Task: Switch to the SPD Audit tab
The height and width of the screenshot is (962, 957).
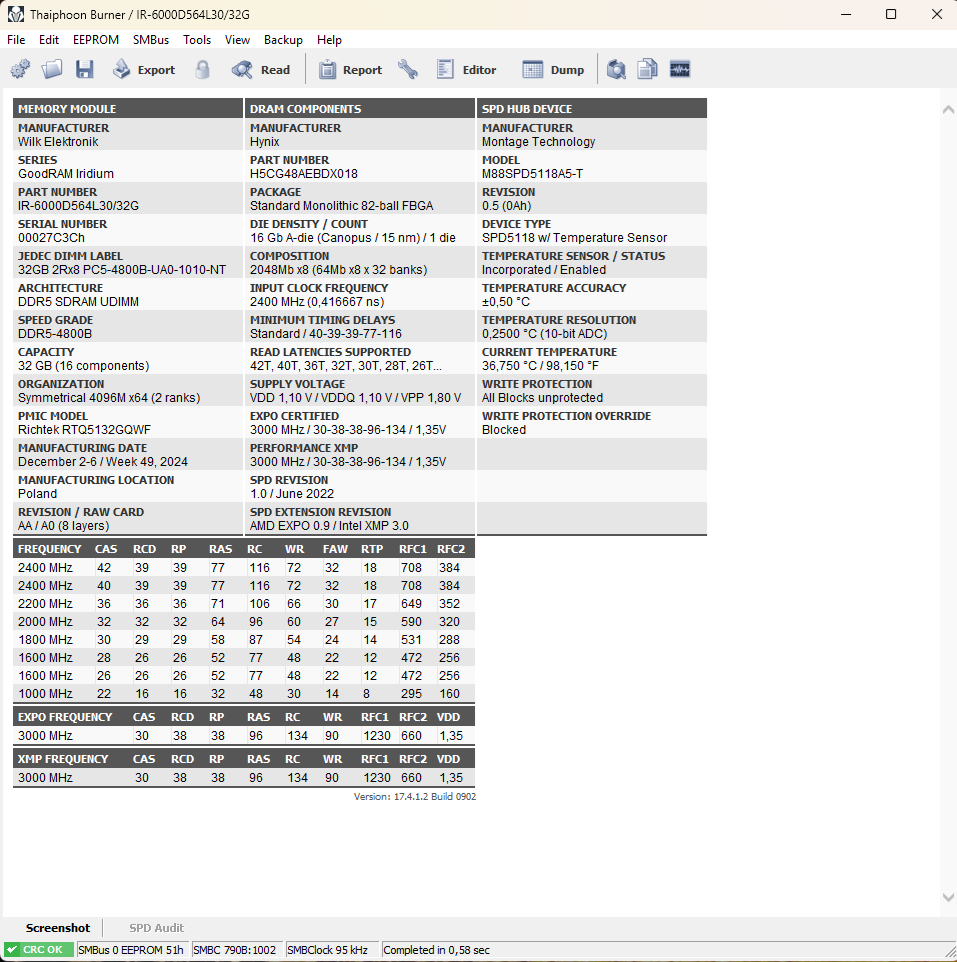Action: 156,928
